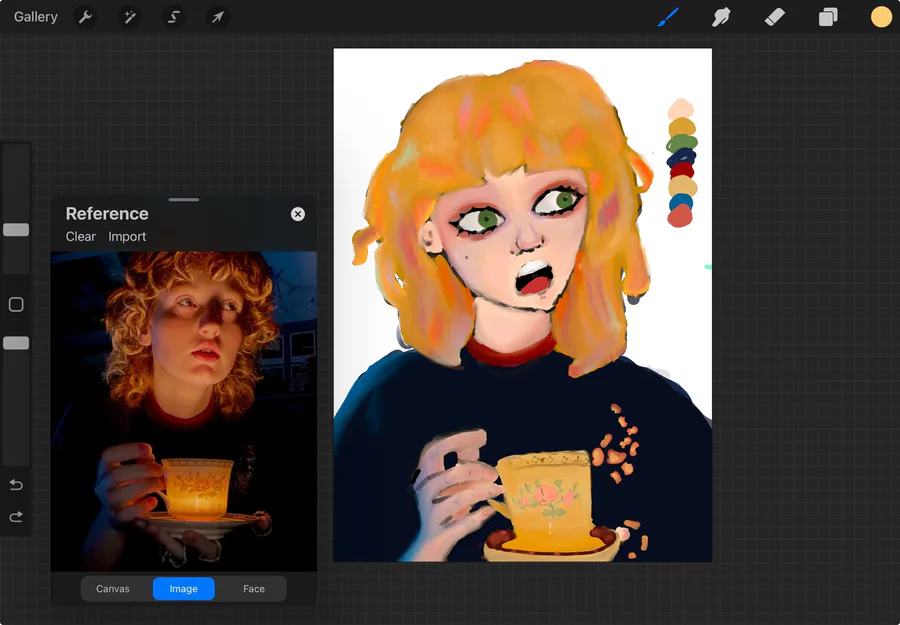Open the Gallery
The width and height of the screenshot is (900, 625).
point(36,17)
